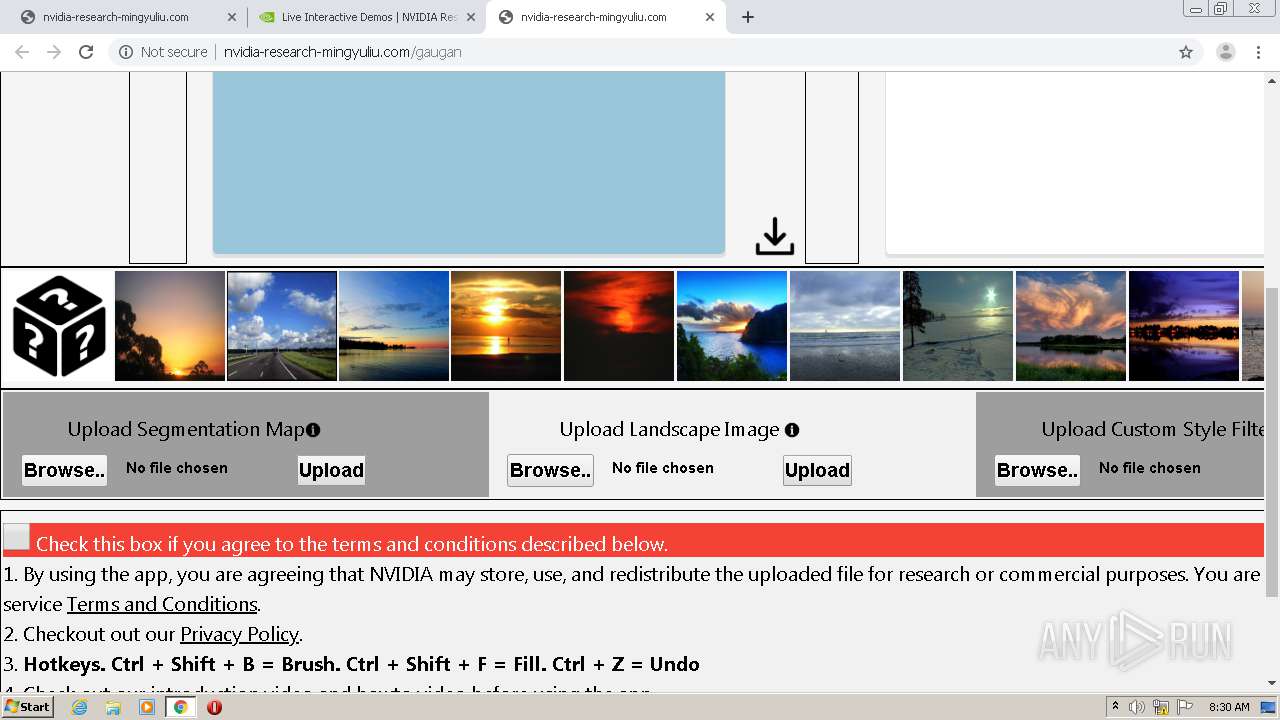Select the snowy sun and tree thumbnail
This screenshot has width=1280, height=720.
point(958,326)
